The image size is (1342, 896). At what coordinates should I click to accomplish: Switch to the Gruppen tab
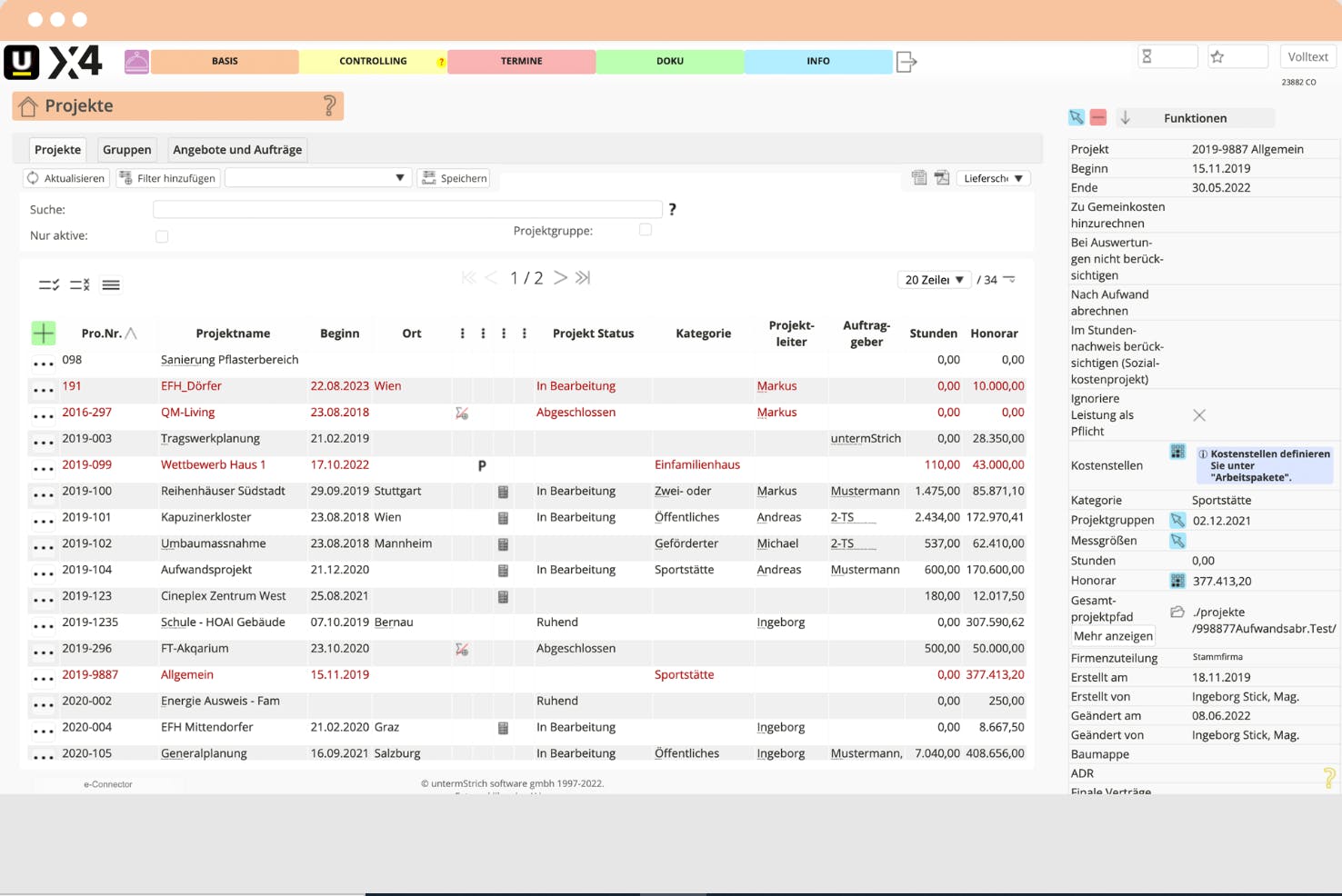[x=127, y=150]
